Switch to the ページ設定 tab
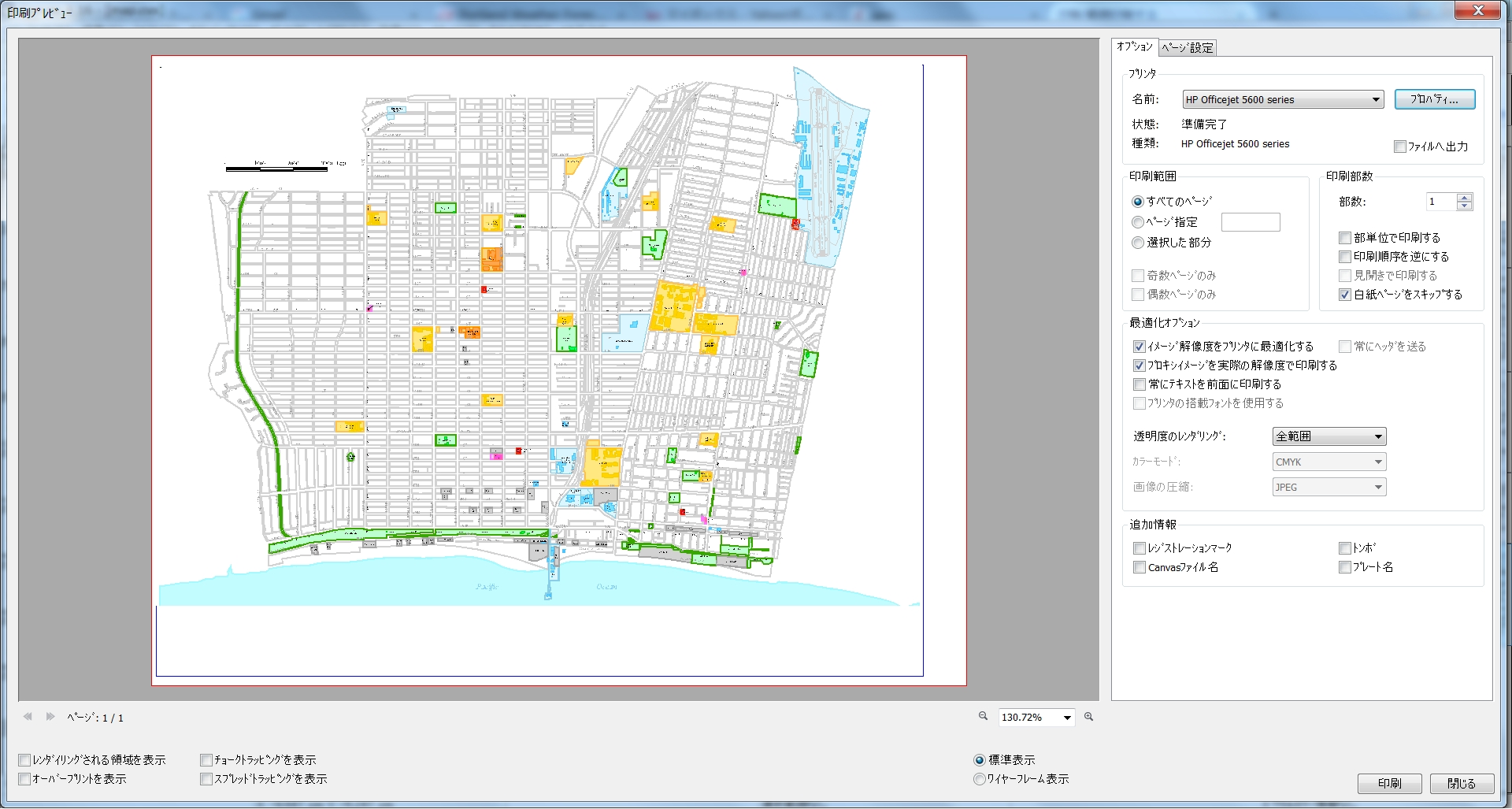Image resolution: width=1512 pixels, height=809 pixels. click(x=1188, y=48)
